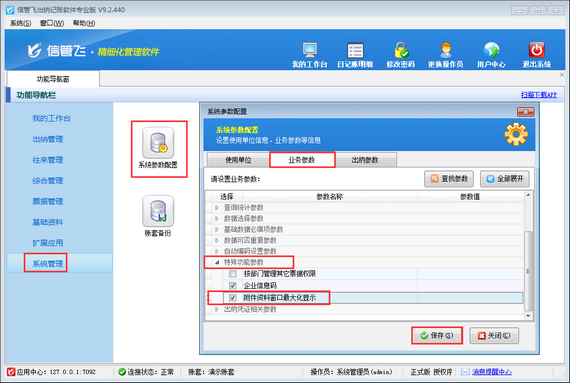Open 日记账明细 toolbar icon
Viewport: 570px width, 383px height.
355,51
